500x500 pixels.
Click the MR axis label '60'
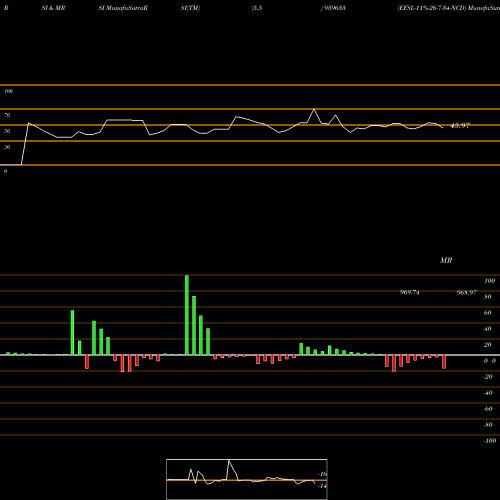coord(488,313)
